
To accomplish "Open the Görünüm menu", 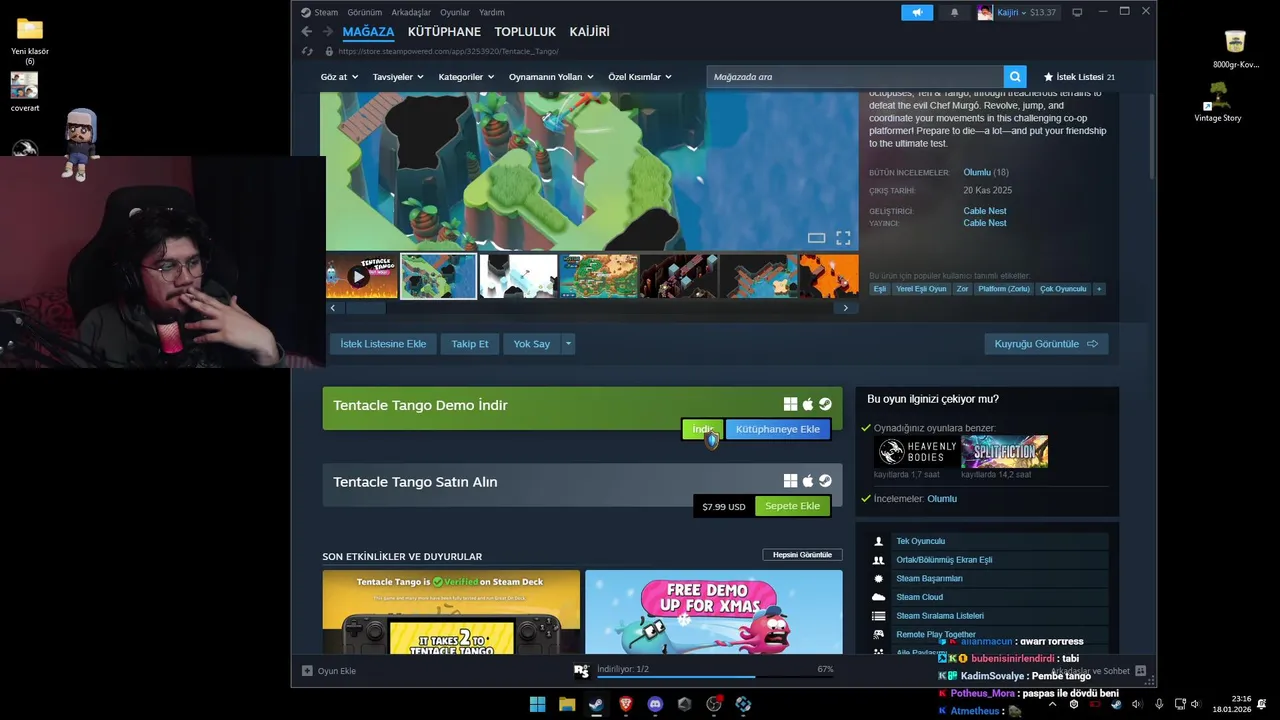I will [x=365, y=12].
